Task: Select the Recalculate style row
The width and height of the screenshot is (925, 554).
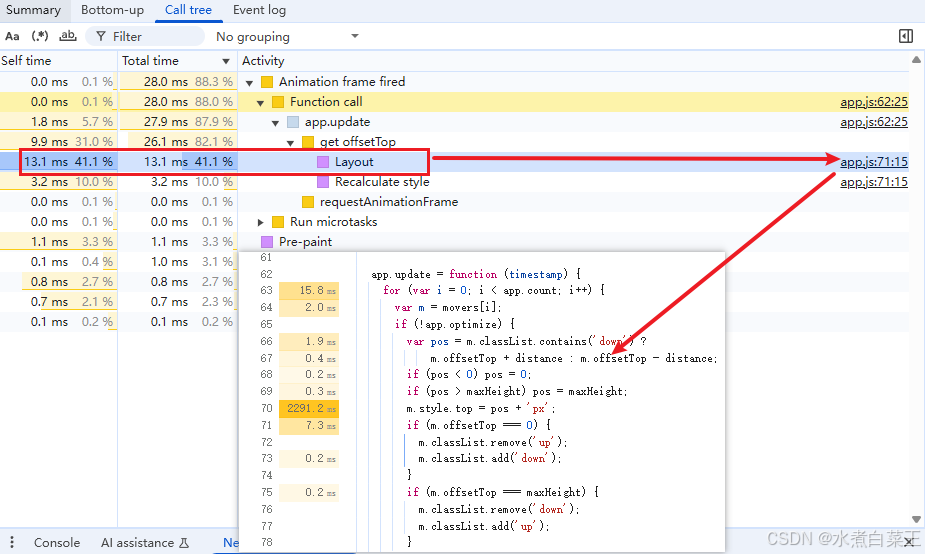Action: [454, 182]
